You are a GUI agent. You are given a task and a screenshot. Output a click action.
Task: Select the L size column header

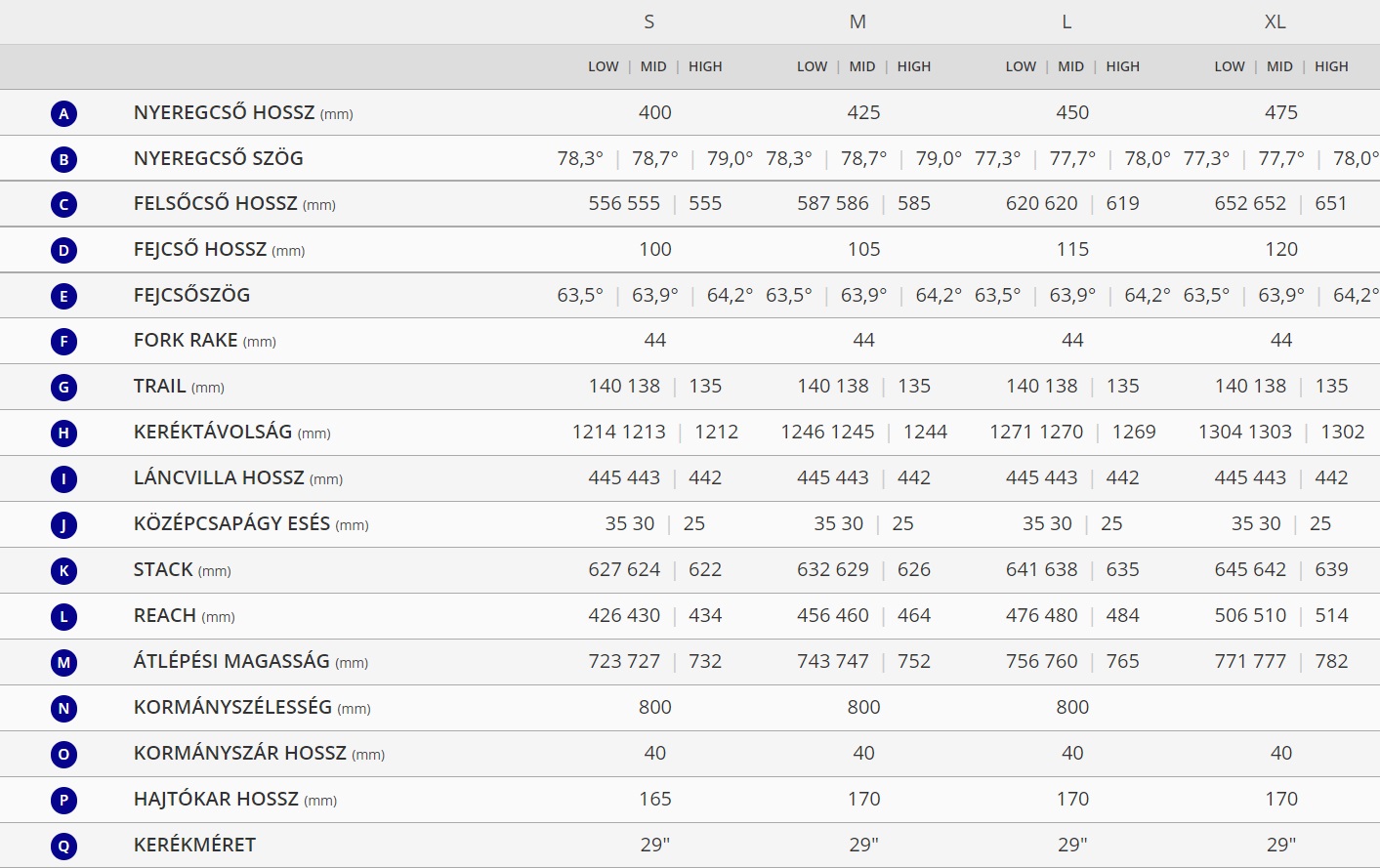pyautogui.click(x=1066, y=21)
